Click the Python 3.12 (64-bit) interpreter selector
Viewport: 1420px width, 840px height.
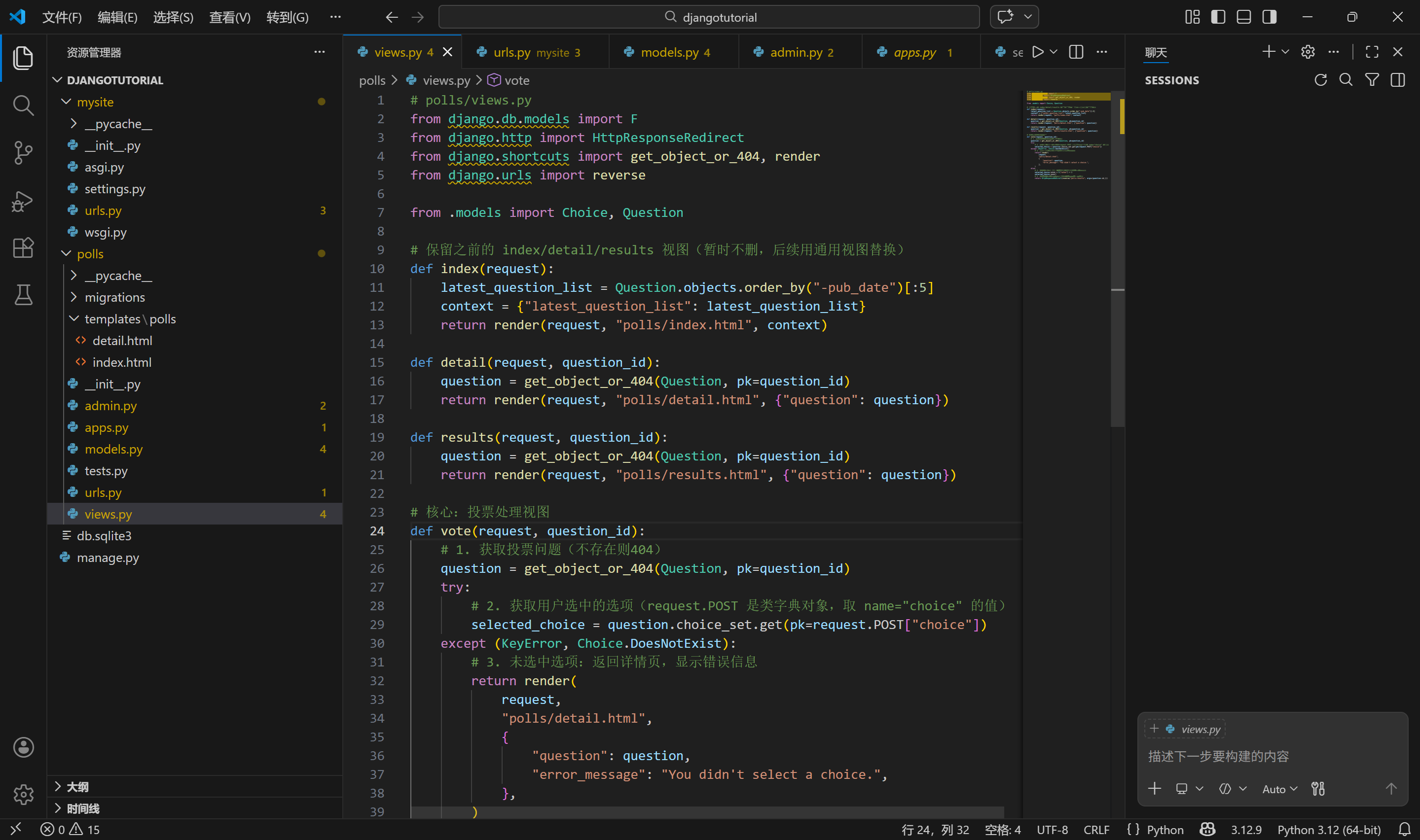pyautogui.click(x=1328, y=830)
